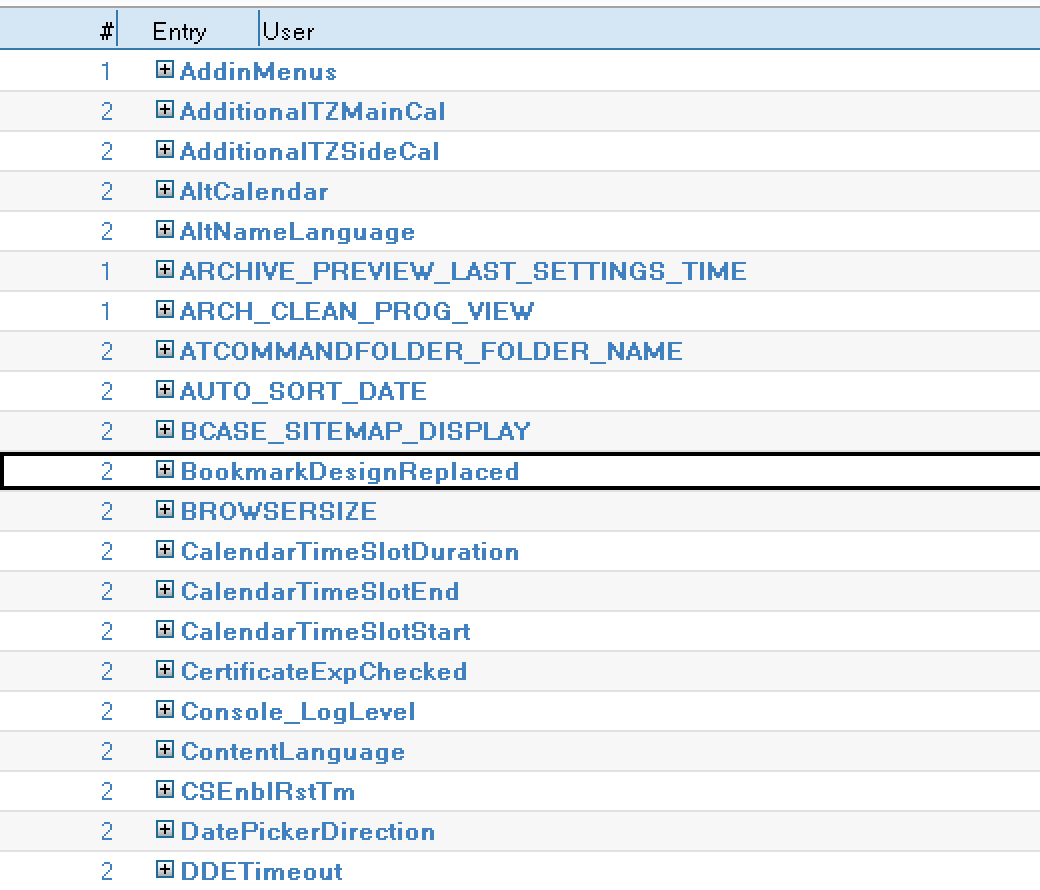
Task: Expand the ContentLanguage entry
Action: pos(164,751)
